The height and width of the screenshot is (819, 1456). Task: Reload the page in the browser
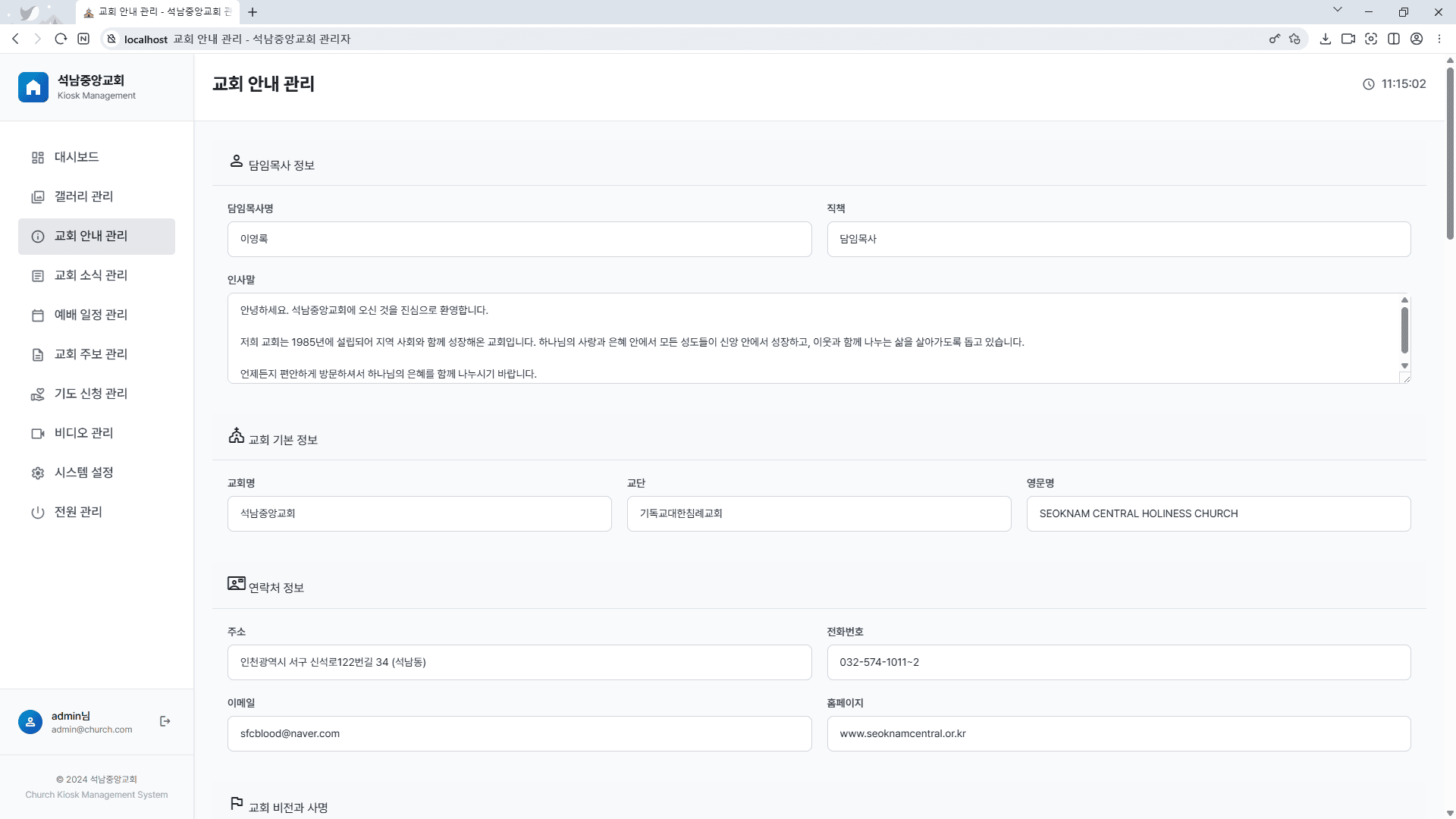[x=61, y=39]
